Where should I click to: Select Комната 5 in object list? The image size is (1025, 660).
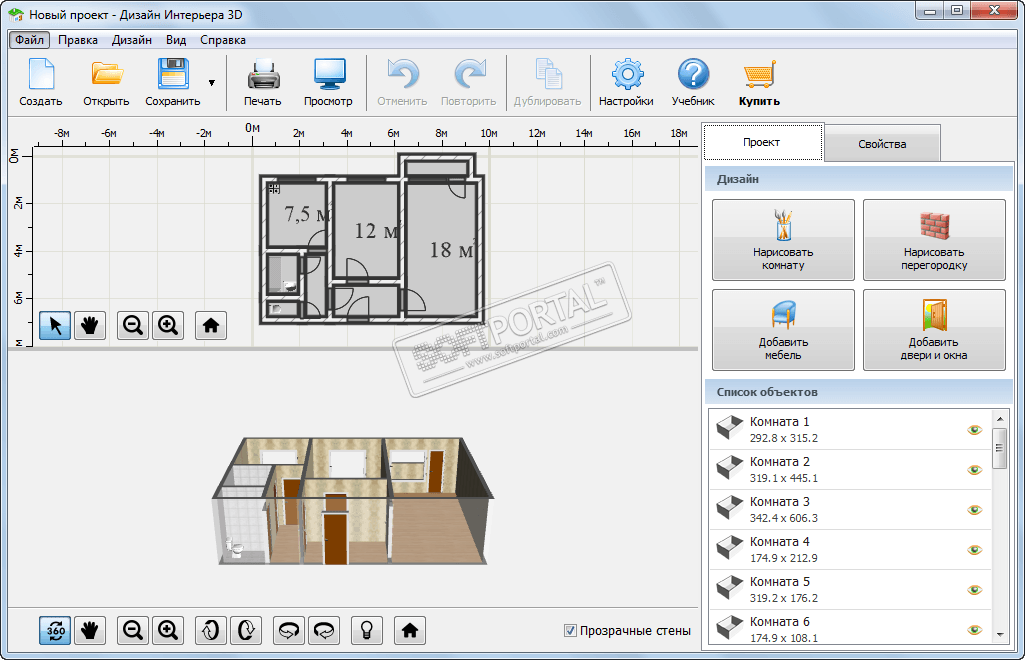click(850, 590)
